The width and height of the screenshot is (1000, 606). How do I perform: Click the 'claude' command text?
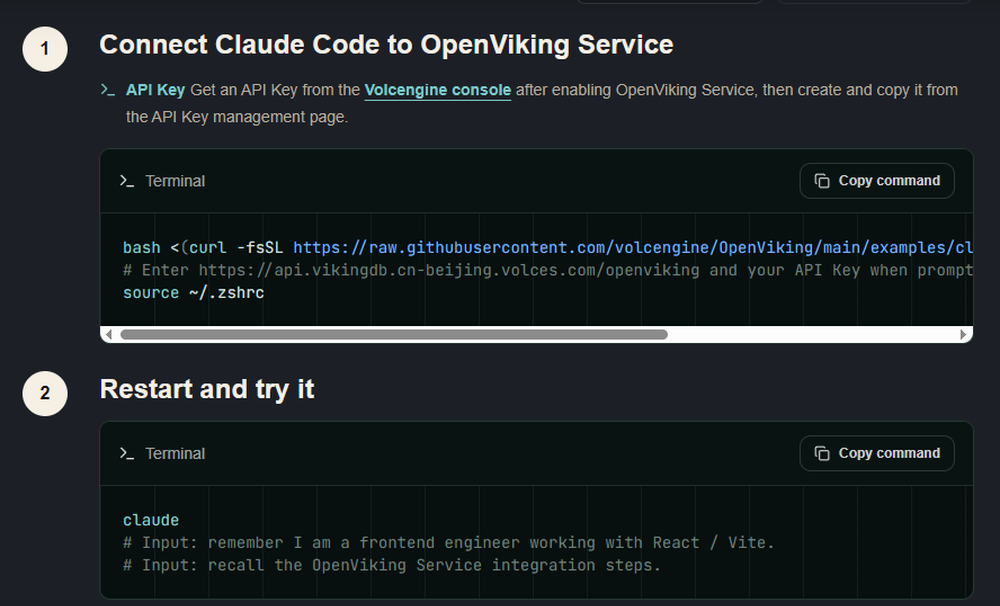tap(151, 520)
